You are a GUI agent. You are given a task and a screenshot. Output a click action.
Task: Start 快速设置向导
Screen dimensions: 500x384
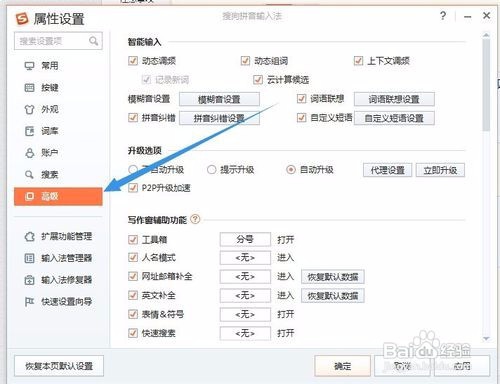click(58, 302)
